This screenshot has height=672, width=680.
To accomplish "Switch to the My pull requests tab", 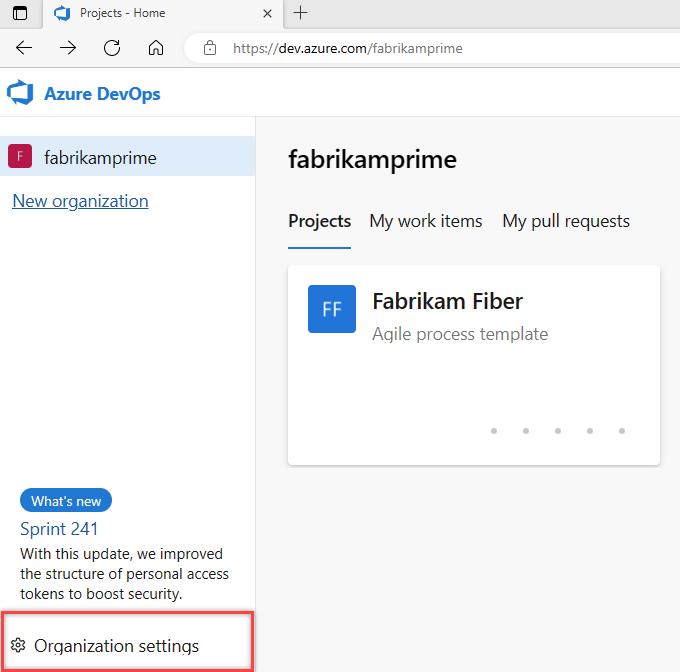I will coord(566,221).
